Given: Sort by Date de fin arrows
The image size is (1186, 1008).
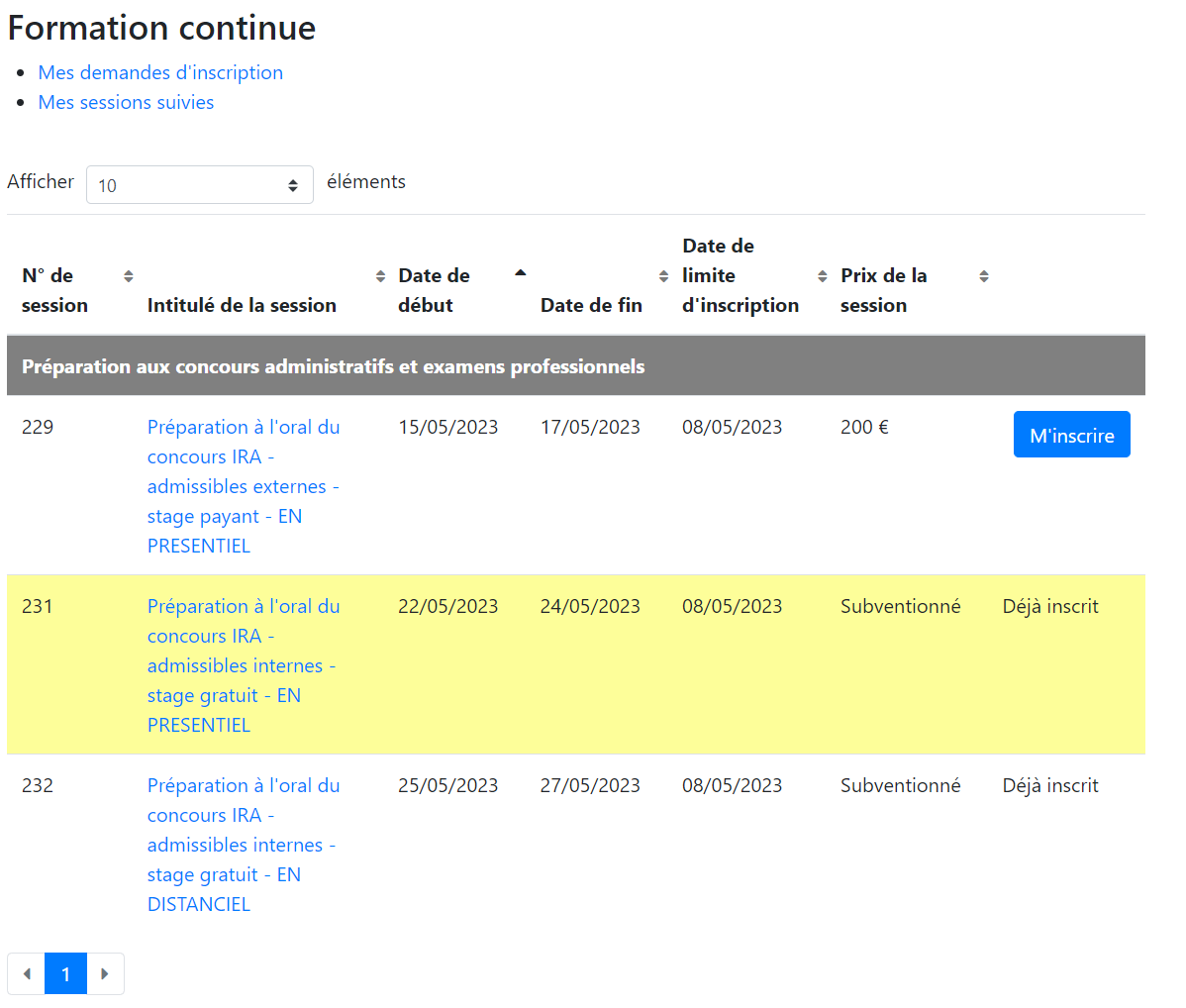Looking at the screenshot, I should 663,276.
